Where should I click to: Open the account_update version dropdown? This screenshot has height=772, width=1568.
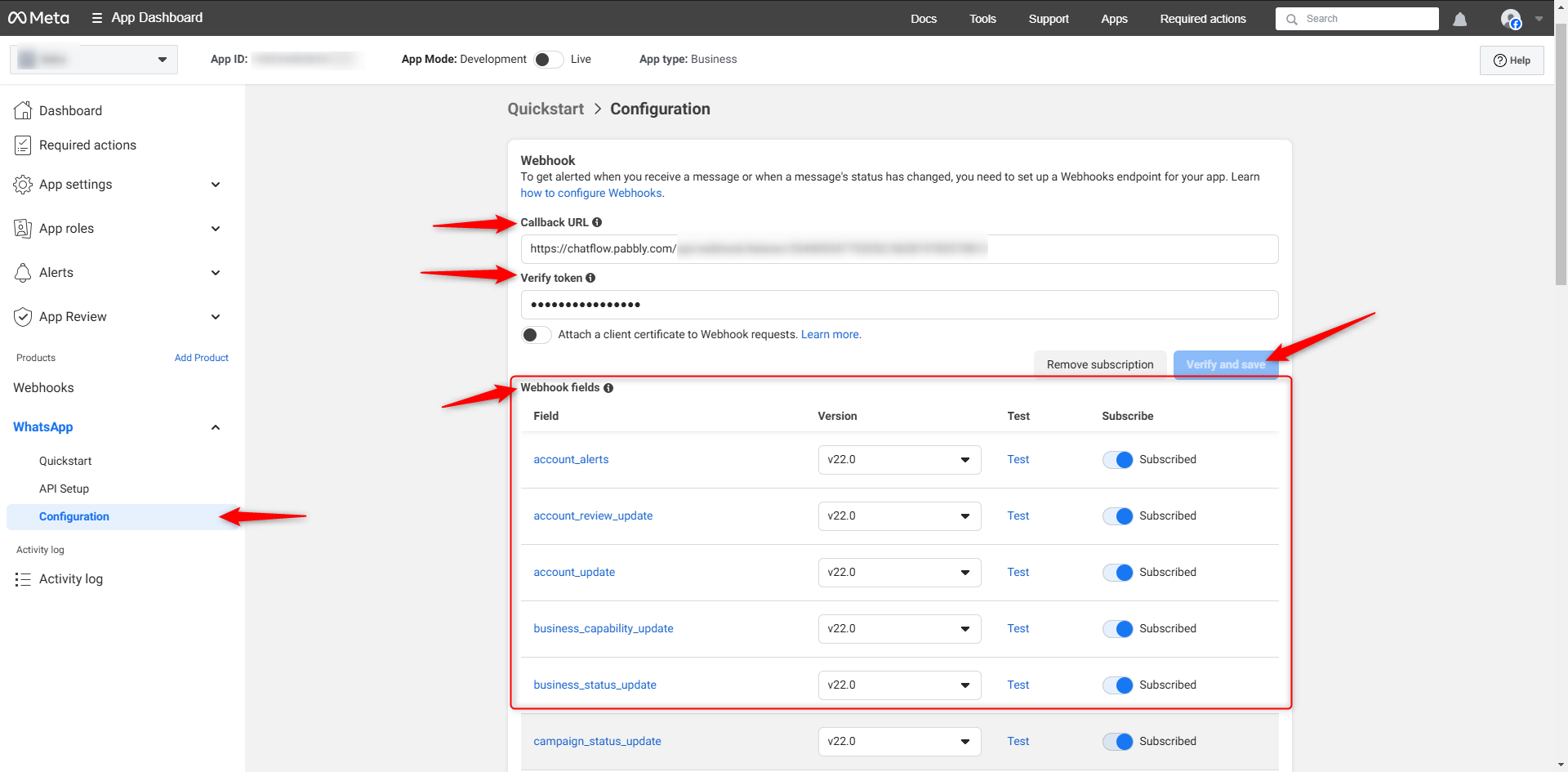click(x=899, y=573)
